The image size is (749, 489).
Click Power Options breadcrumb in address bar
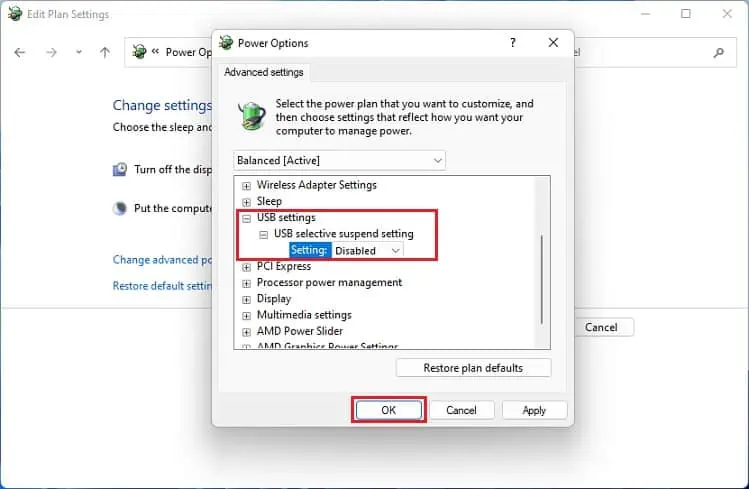pyautogui.click(x=188, y=52)
